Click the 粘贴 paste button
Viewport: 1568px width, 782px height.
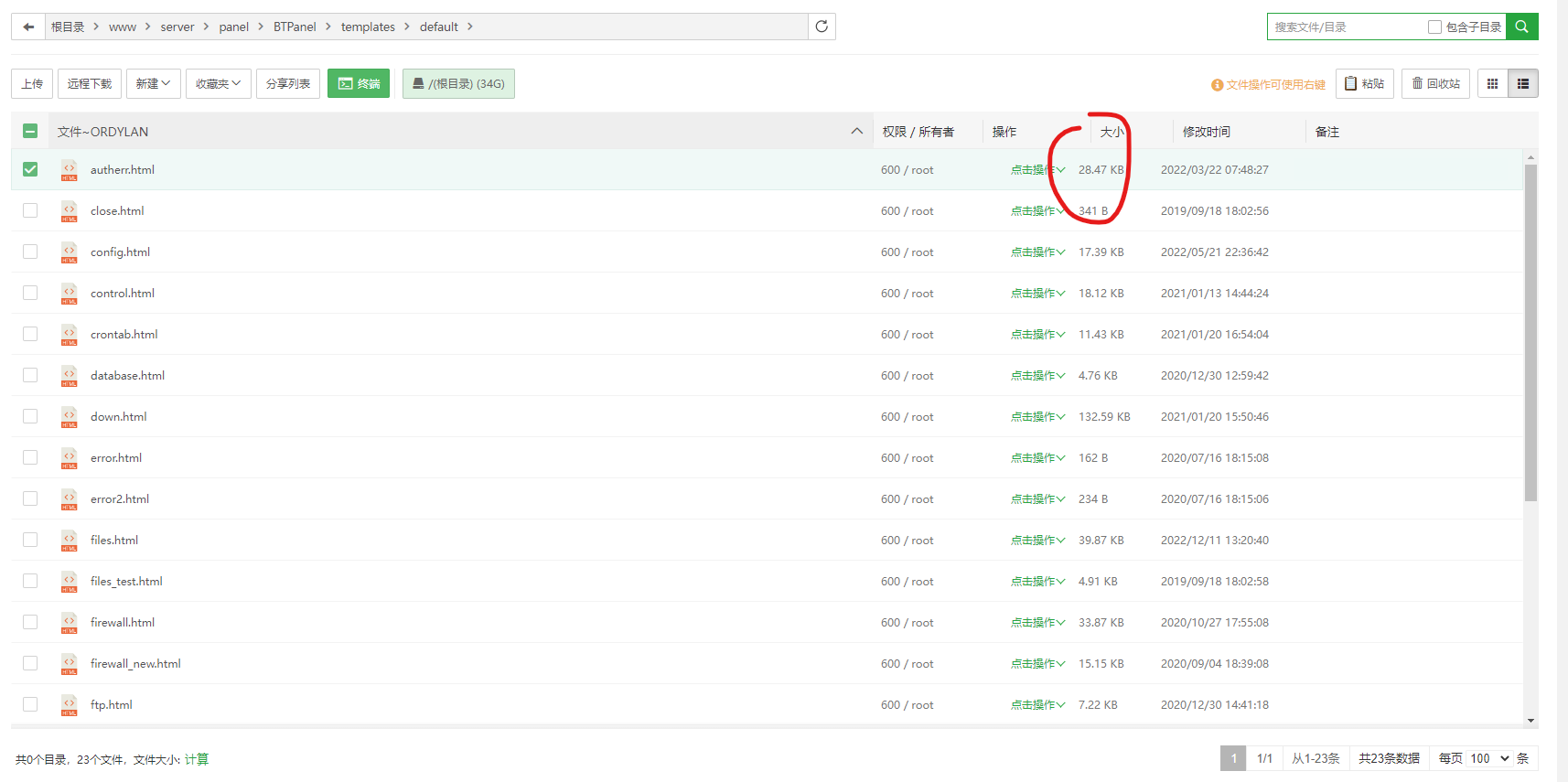click(1365, 83)
